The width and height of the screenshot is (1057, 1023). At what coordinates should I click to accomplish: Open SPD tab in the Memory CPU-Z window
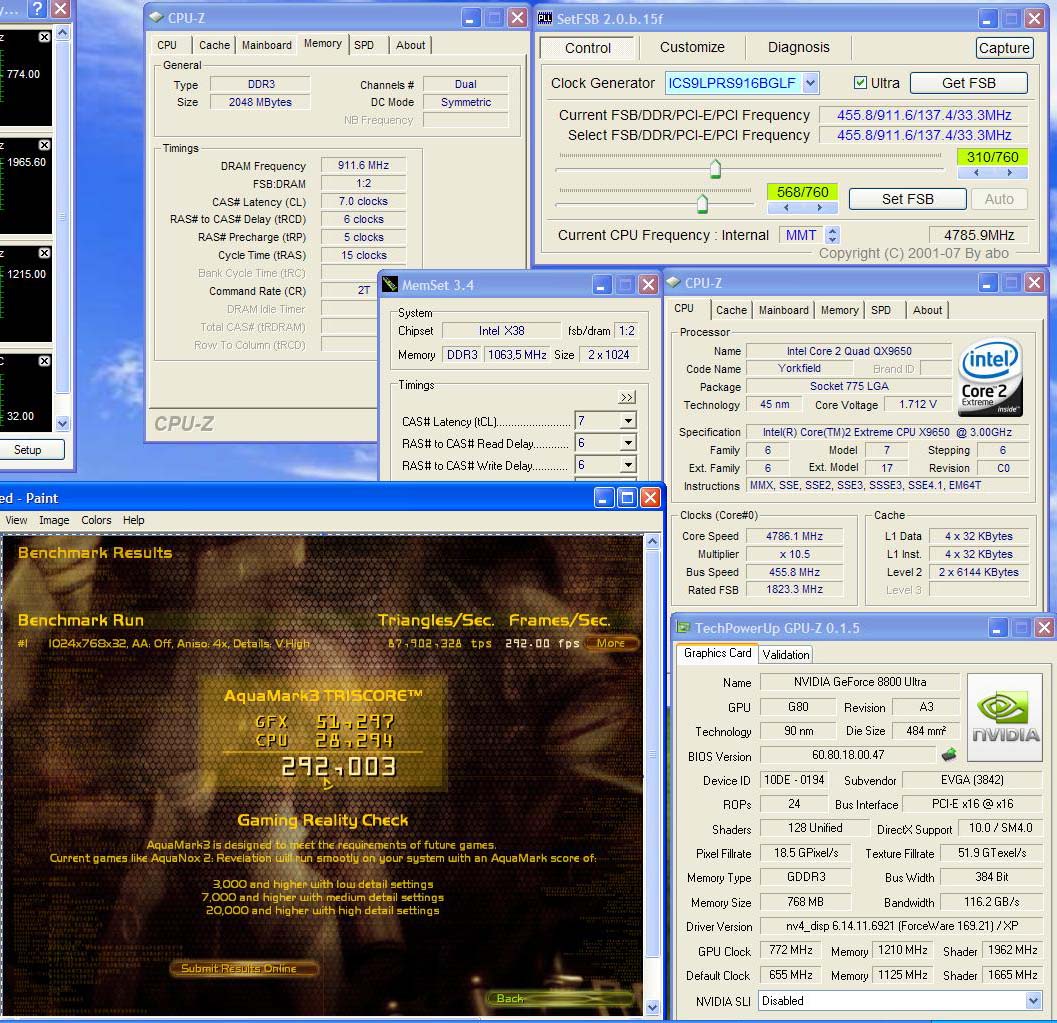tap(364, 45)
